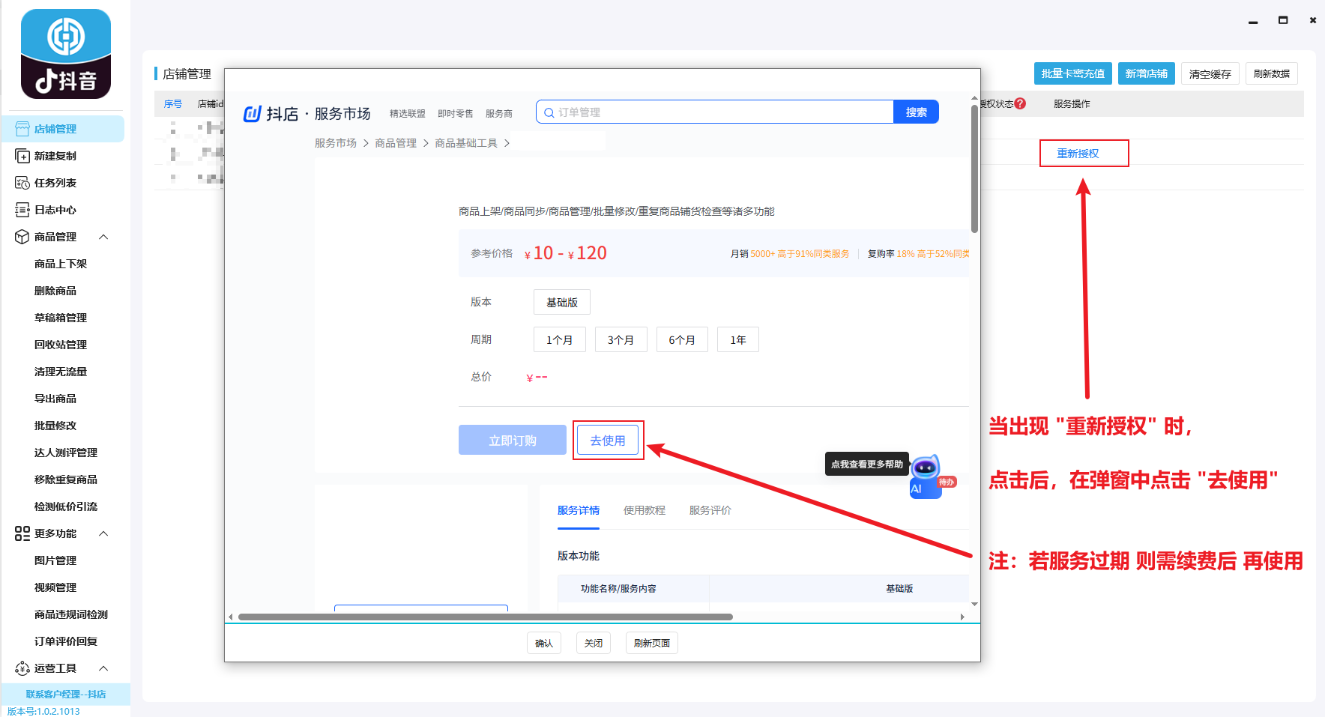
Task: Collapse the 更多功能 section chevron
Action: pos(103,534)
